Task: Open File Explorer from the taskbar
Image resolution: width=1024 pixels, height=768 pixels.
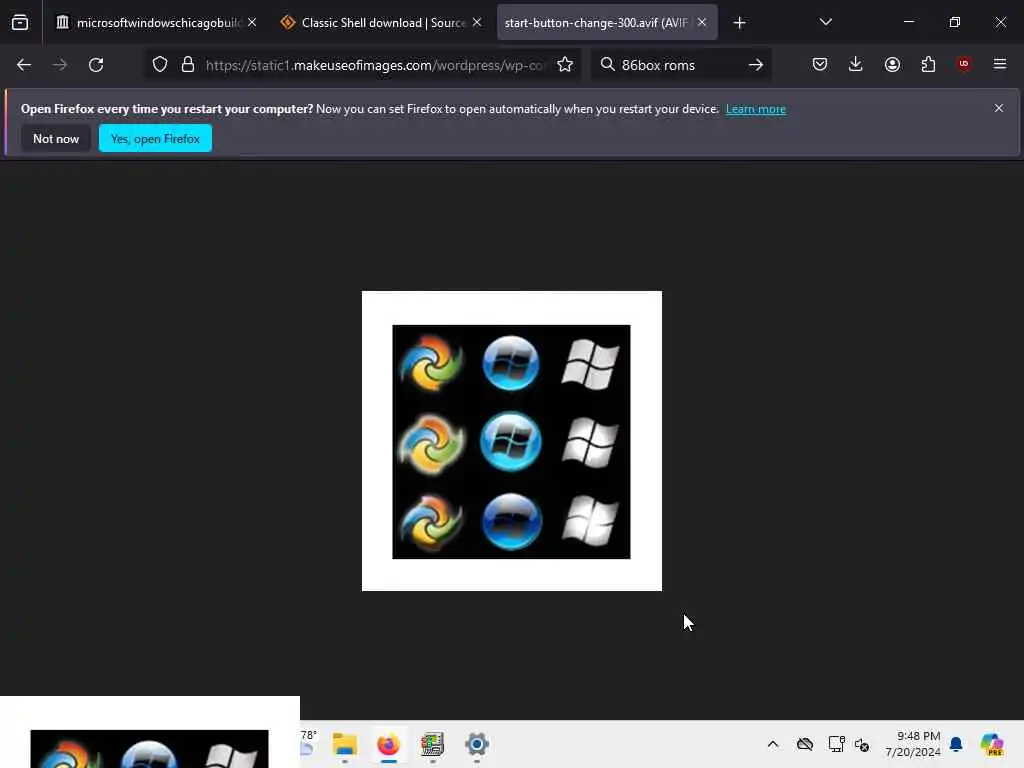Action: 344,744
